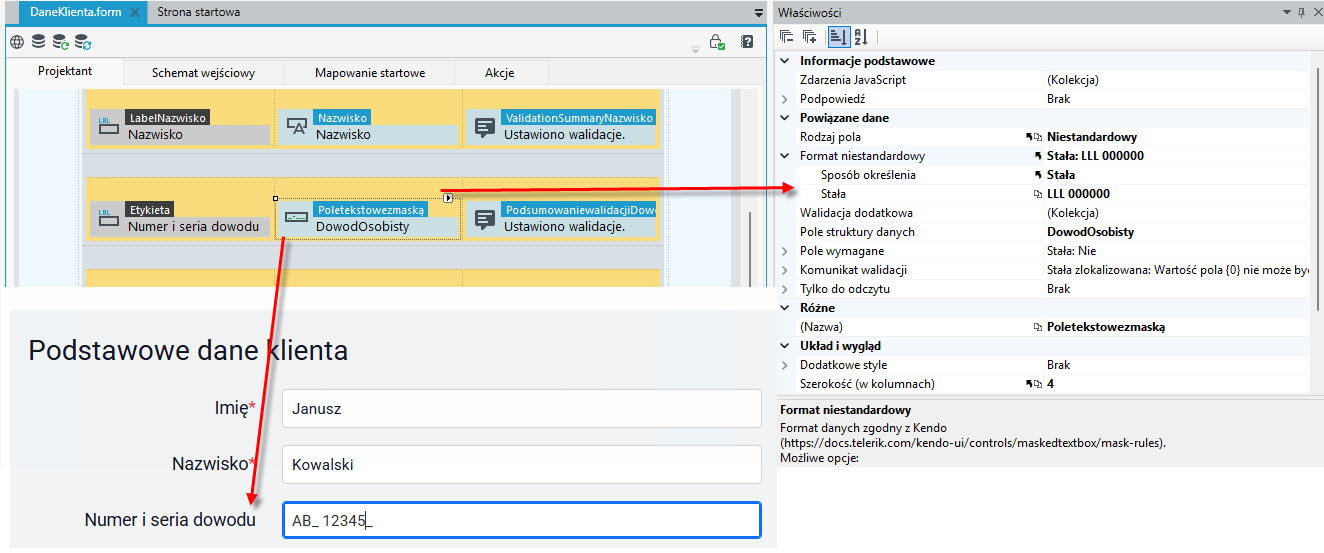Select Zdarzenia JavaScript (Kolekcja) value

[1074, 80]
